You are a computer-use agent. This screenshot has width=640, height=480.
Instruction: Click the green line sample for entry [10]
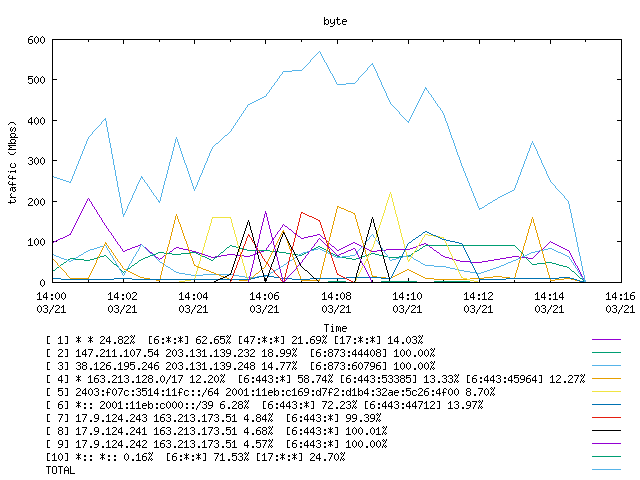click(607, 457)
